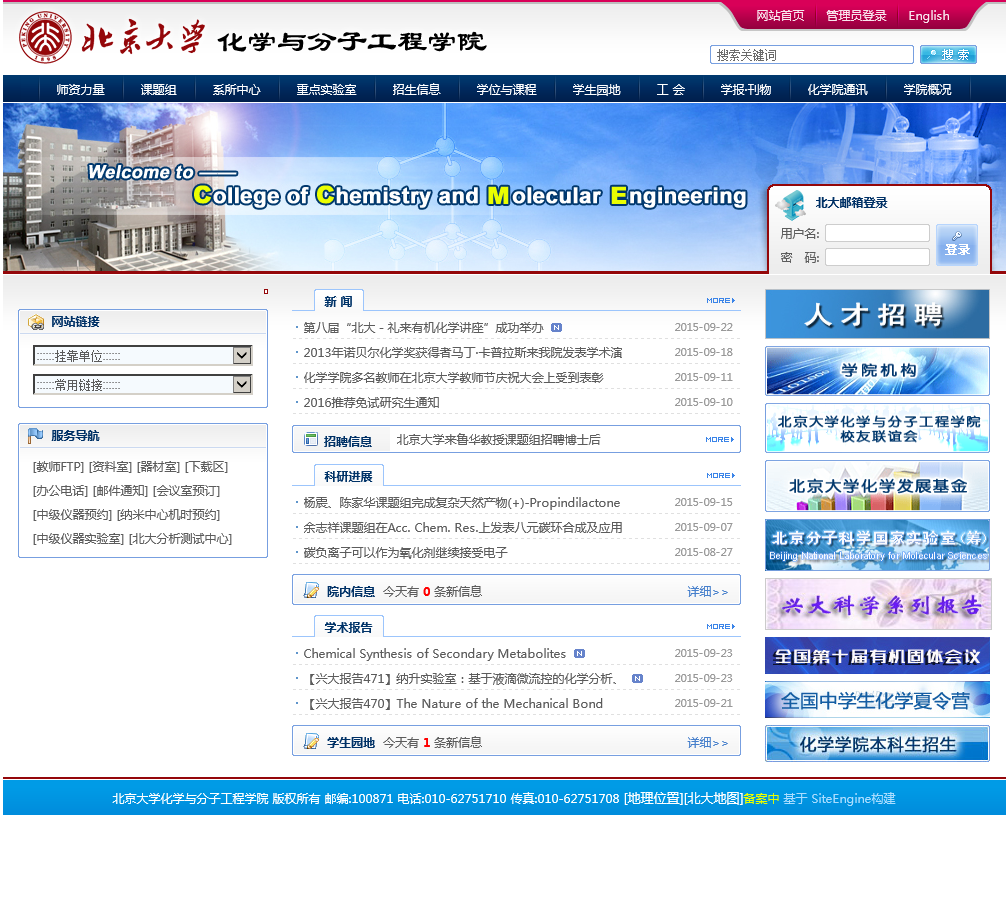The width and height of the screenshot is (1008, 916).
Task: Open The Nature of the Mechanical Bond report
Action: click(x=453, y=704)
